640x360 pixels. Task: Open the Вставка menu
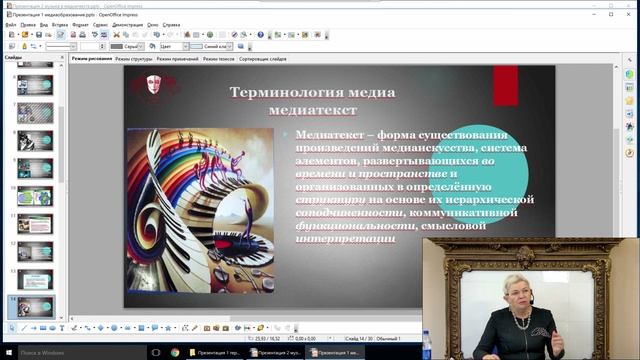(60, 25)
